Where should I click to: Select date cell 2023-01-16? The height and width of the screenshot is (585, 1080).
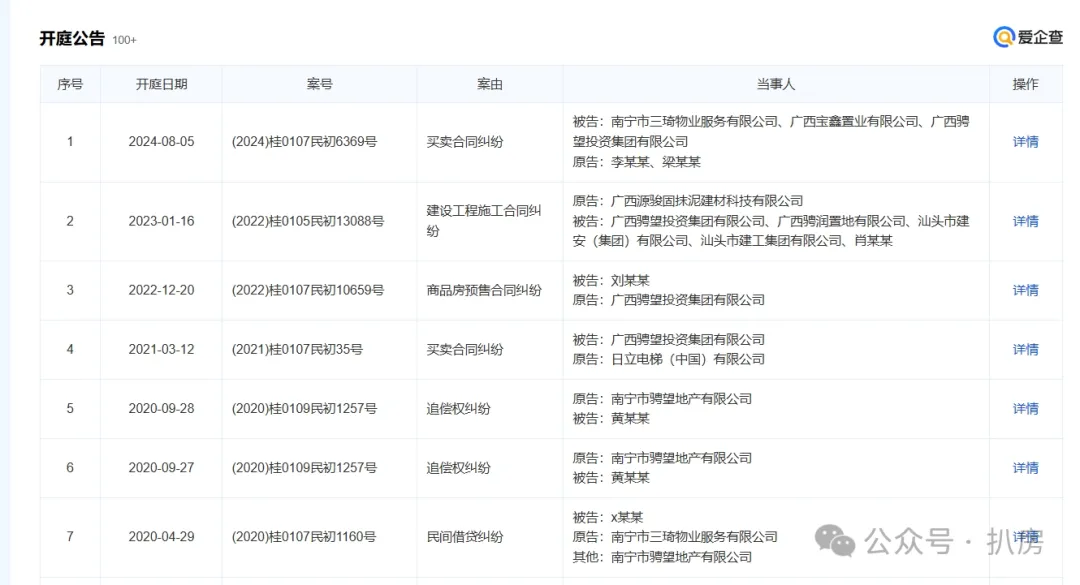(x=161, y=221)
